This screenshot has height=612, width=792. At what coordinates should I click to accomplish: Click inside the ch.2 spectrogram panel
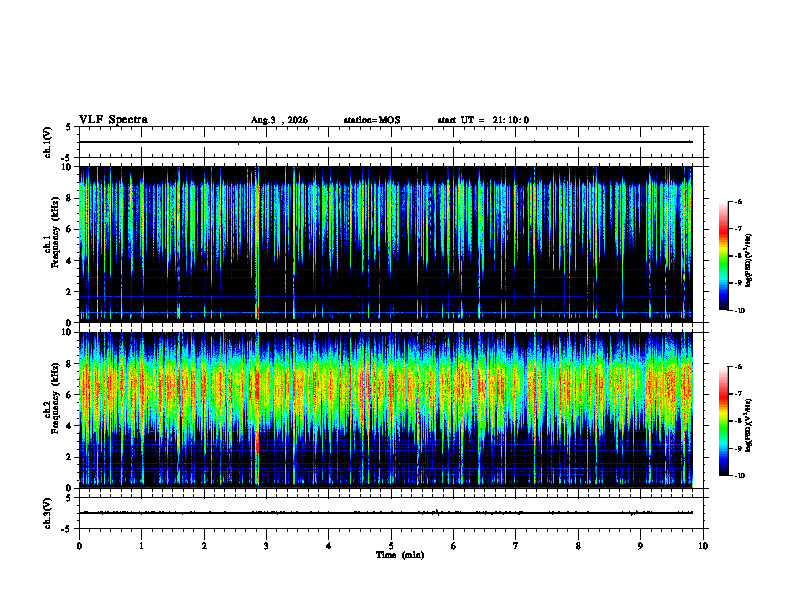385,410
